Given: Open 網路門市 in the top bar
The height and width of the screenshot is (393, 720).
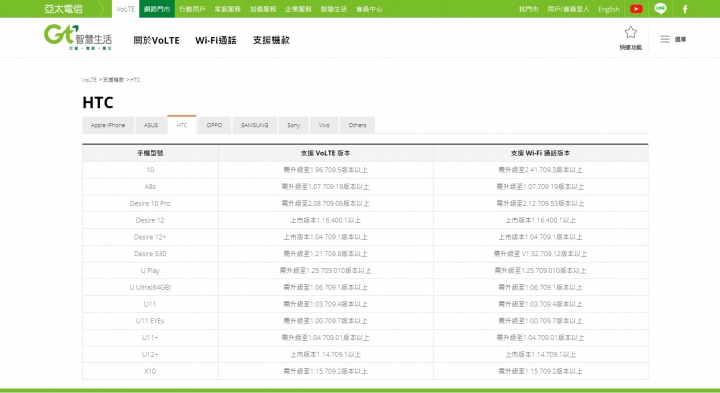Looking at the screenshot, I should 157,9.
